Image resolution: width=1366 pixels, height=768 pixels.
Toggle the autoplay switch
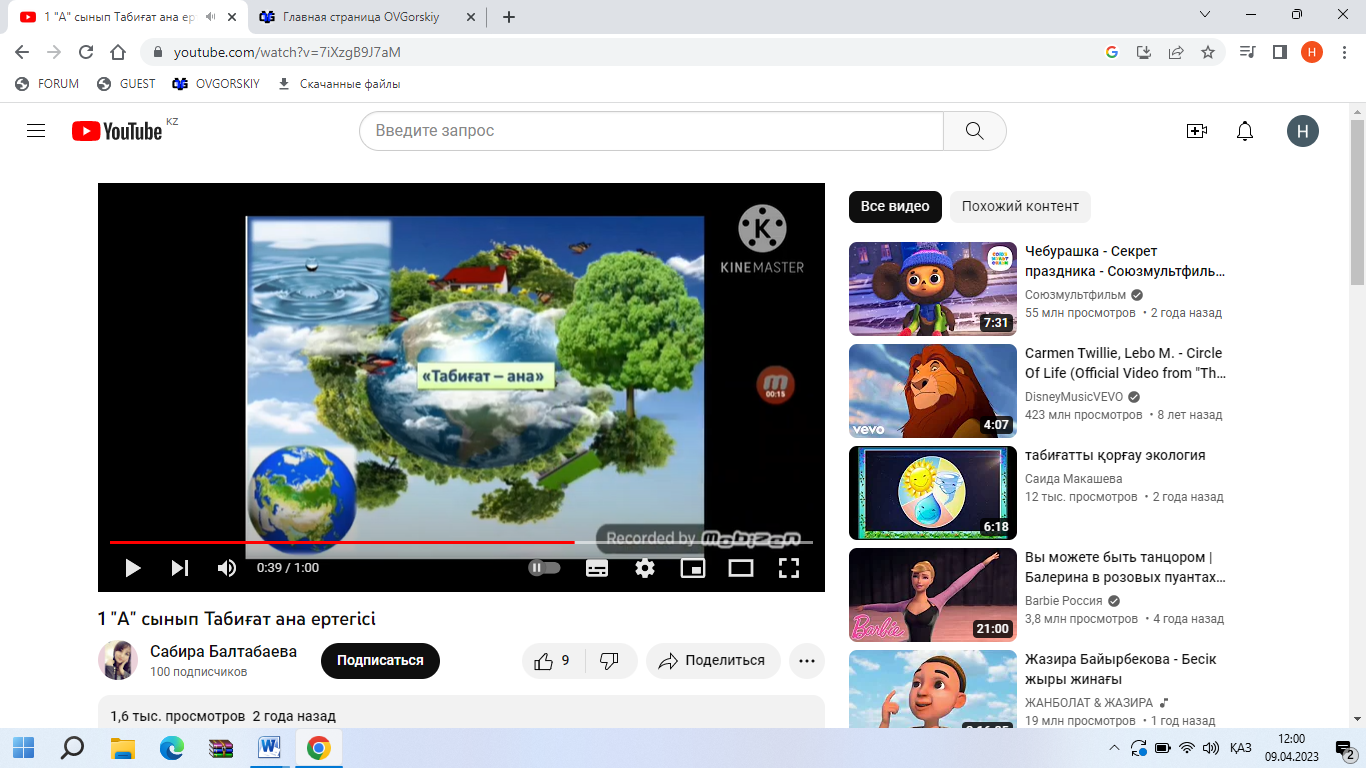point(544,568)
